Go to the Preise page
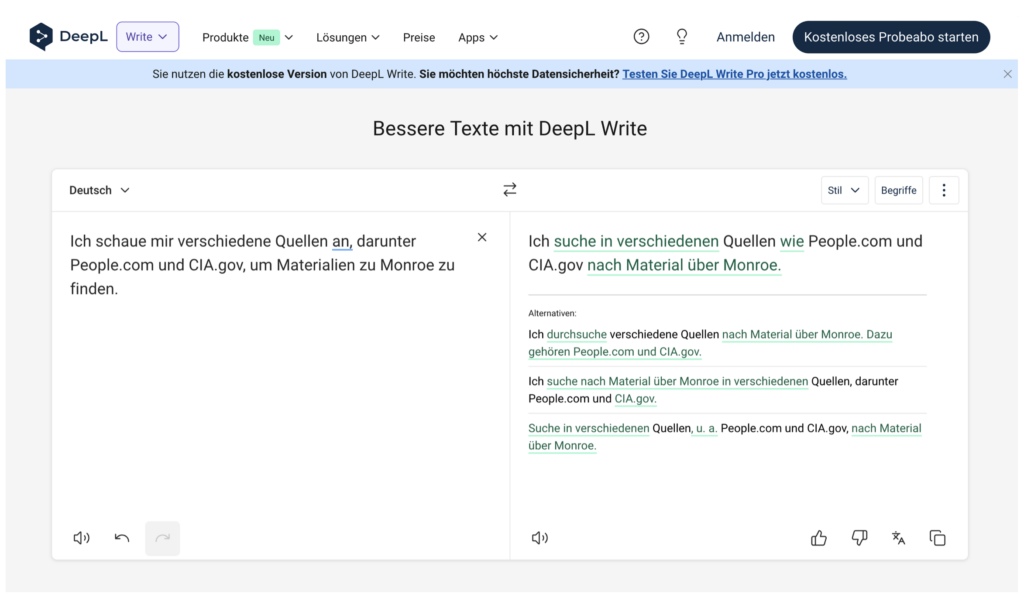 [419, 37]
